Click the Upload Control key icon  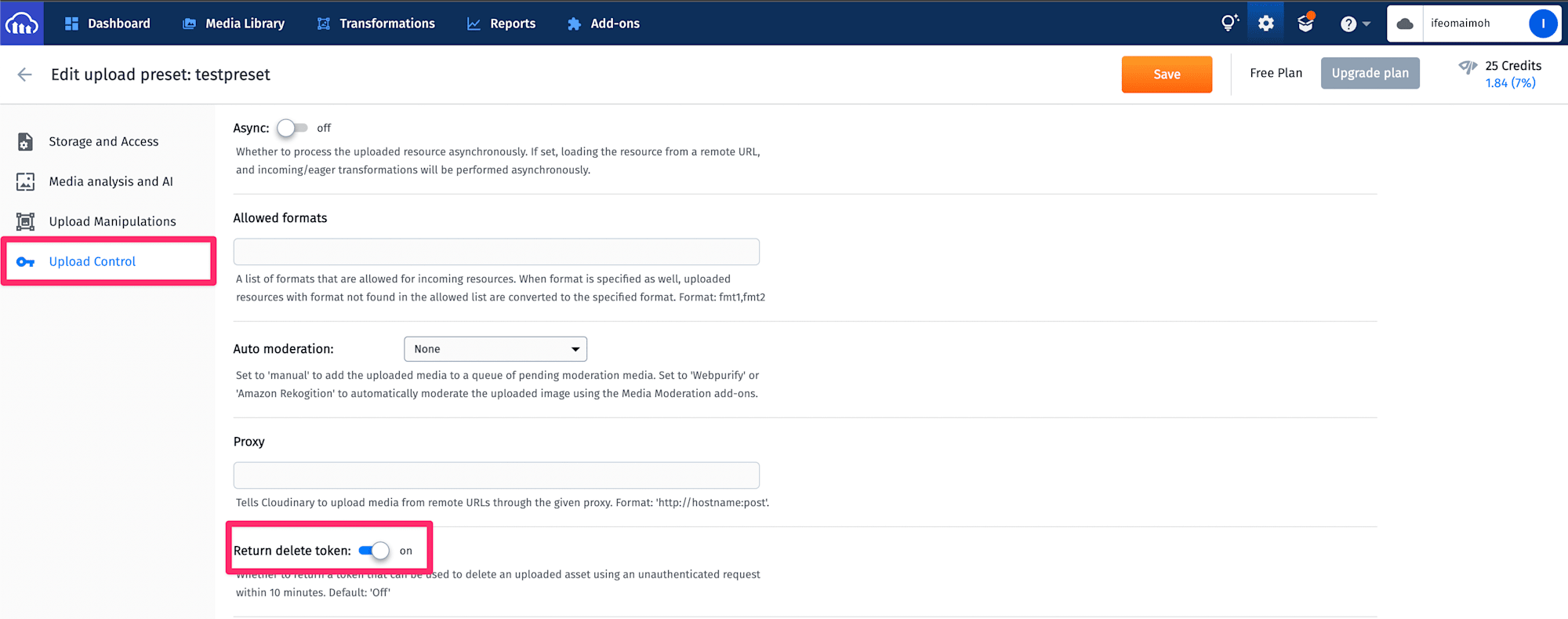[25, 262]
